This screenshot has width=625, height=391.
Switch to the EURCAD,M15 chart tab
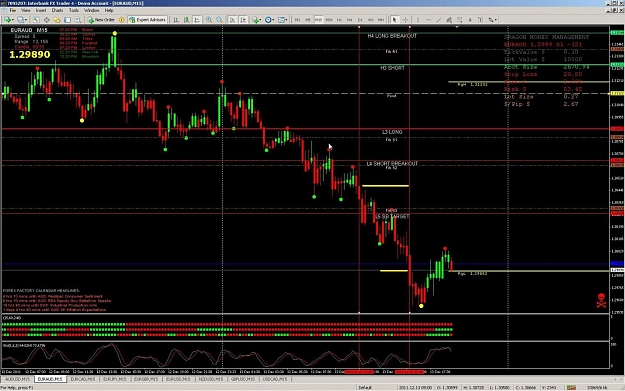[83, 379]
